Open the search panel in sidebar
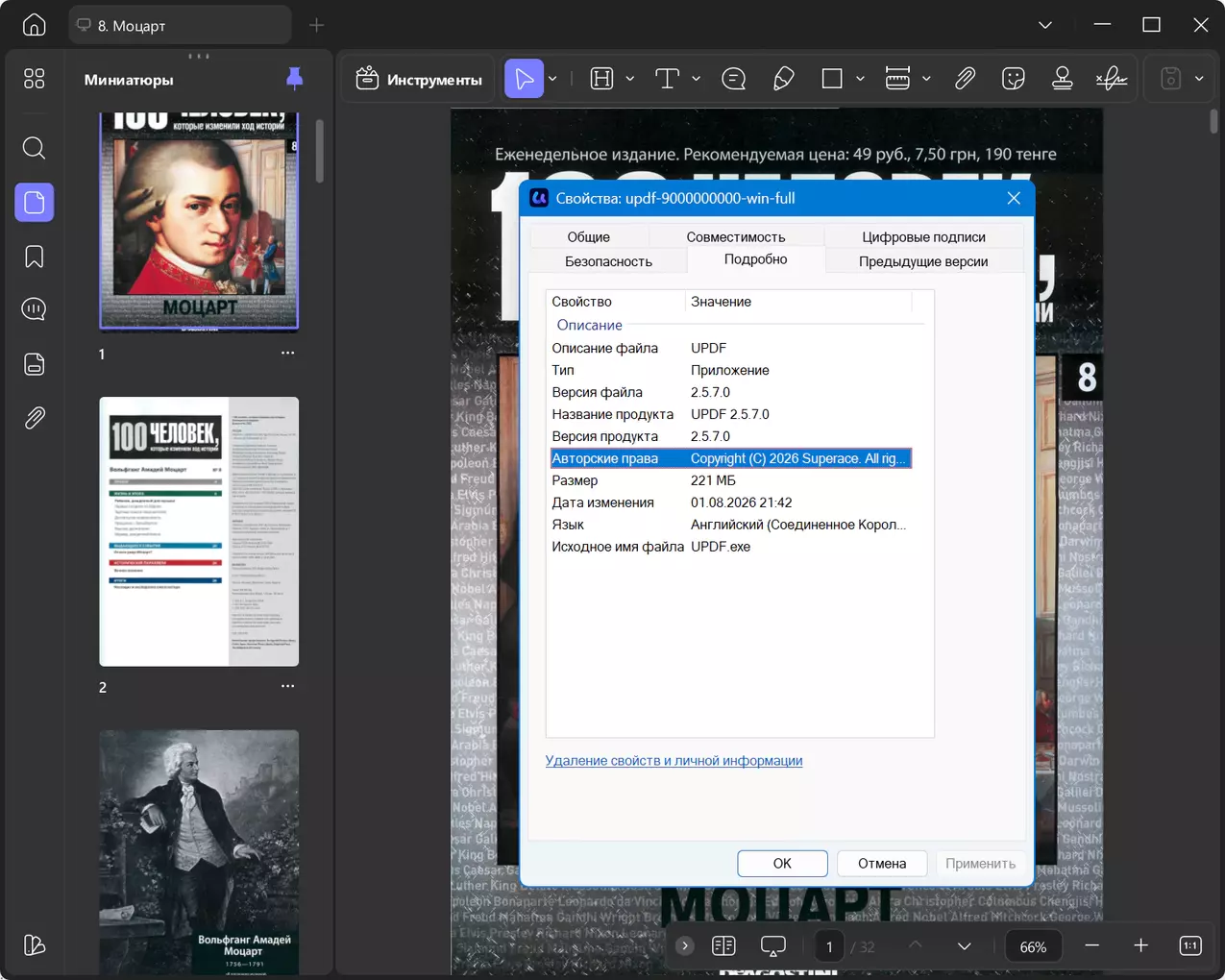Image resolution: width=1225 pixels, height=980 pixels. pyautogui.click(x=35, y=148)
